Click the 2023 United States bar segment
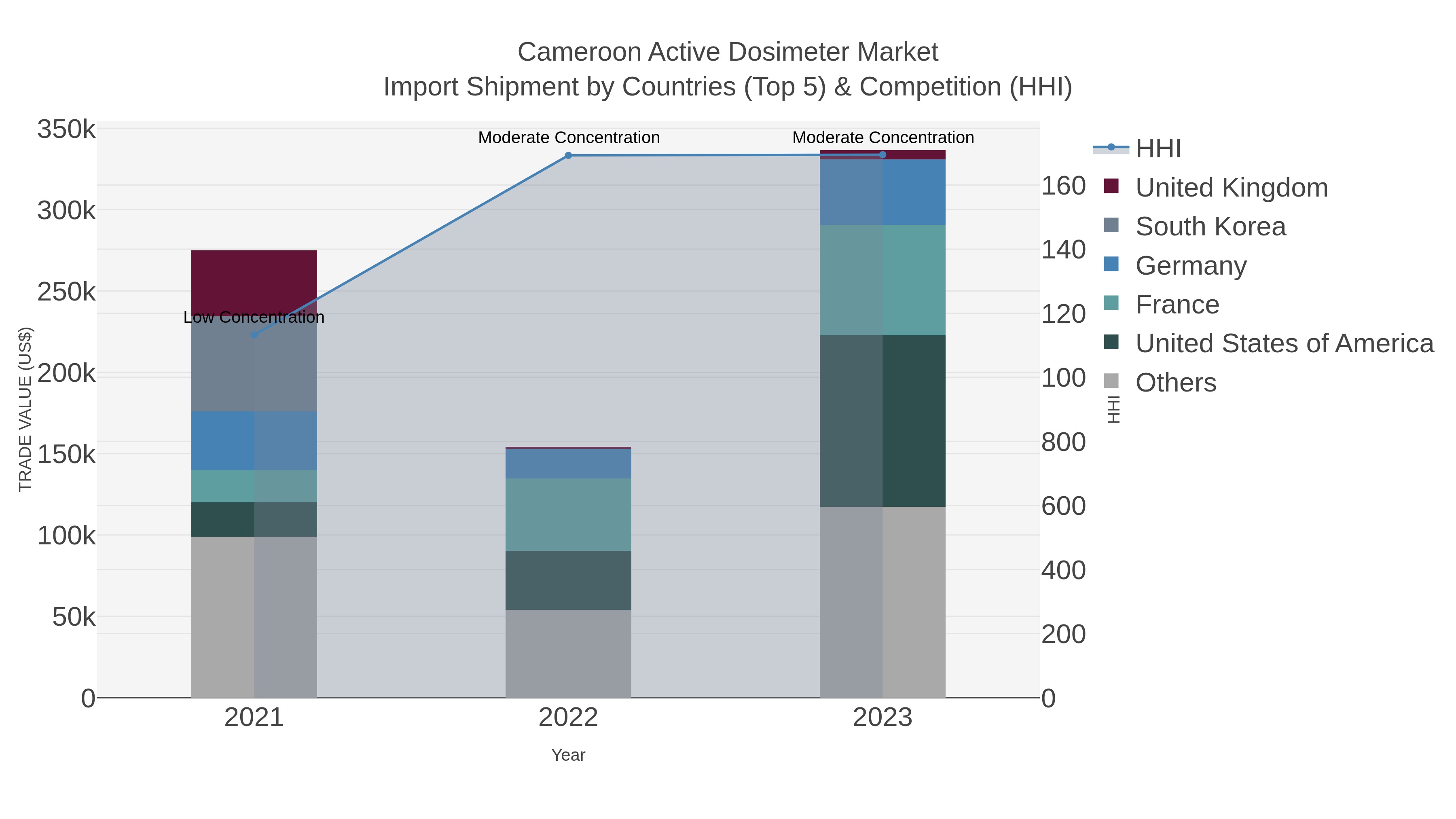The width and height of the screenshot is (1456, 819). 883,421
